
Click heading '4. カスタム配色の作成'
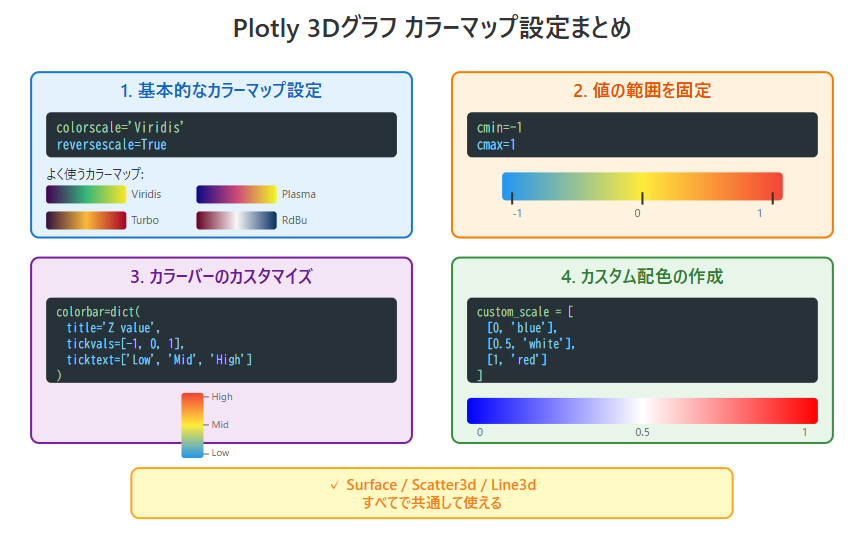[x=642, y=276]
